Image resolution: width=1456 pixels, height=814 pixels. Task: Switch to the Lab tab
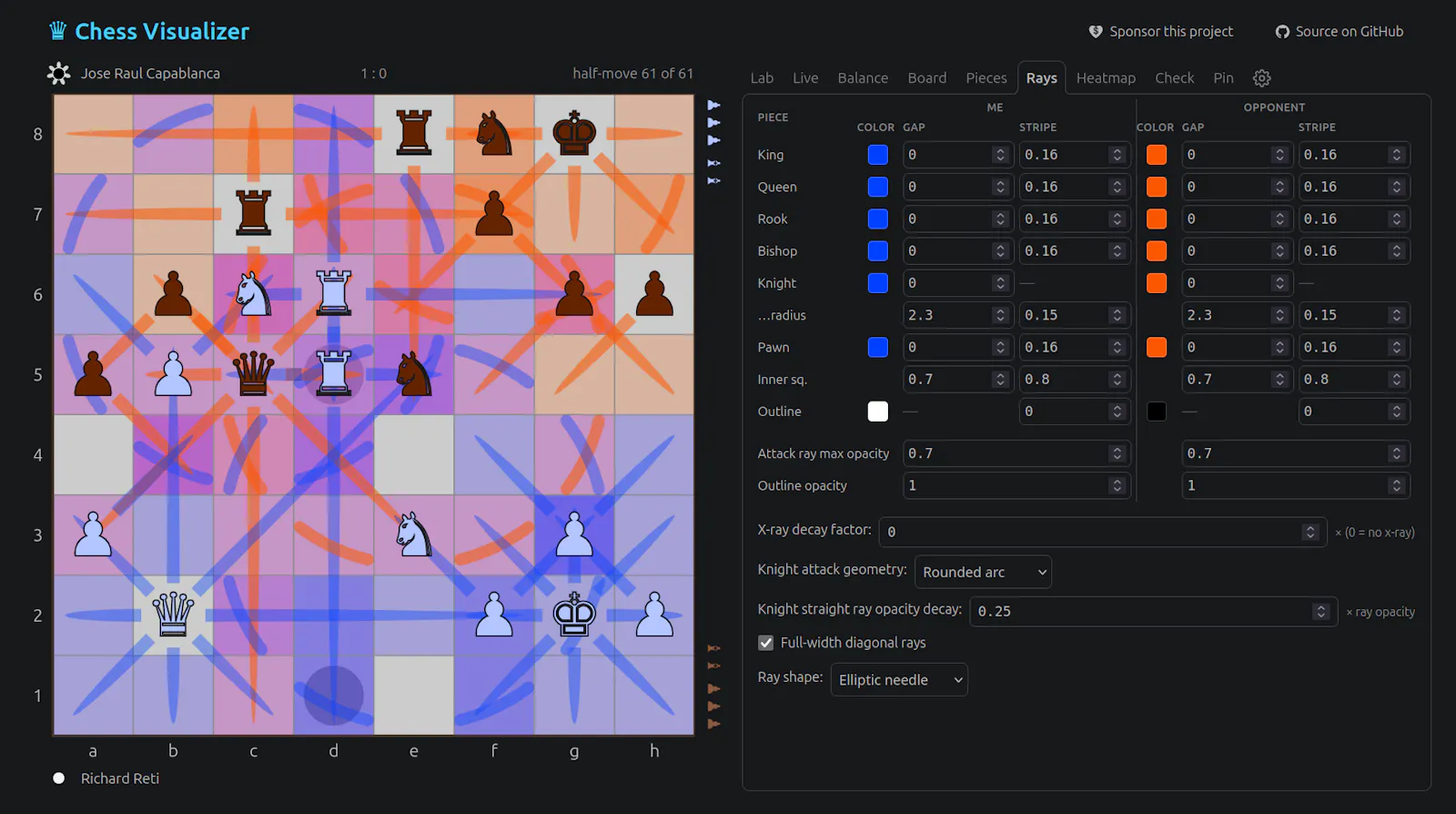[762, 78]
